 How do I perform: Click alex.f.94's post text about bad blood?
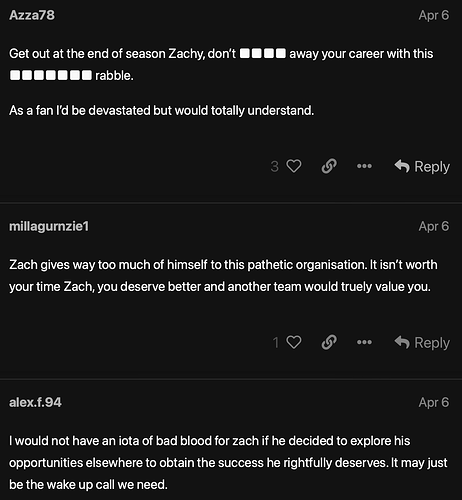228,463
